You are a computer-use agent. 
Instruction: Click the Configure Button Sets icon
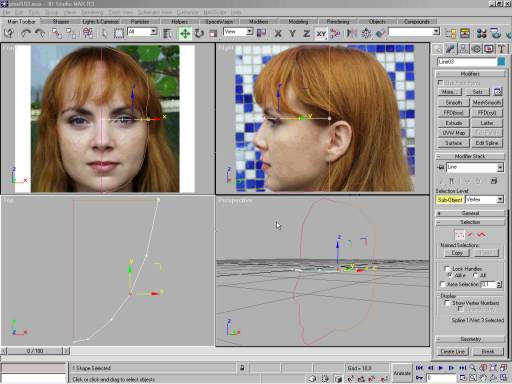[498, 92]
